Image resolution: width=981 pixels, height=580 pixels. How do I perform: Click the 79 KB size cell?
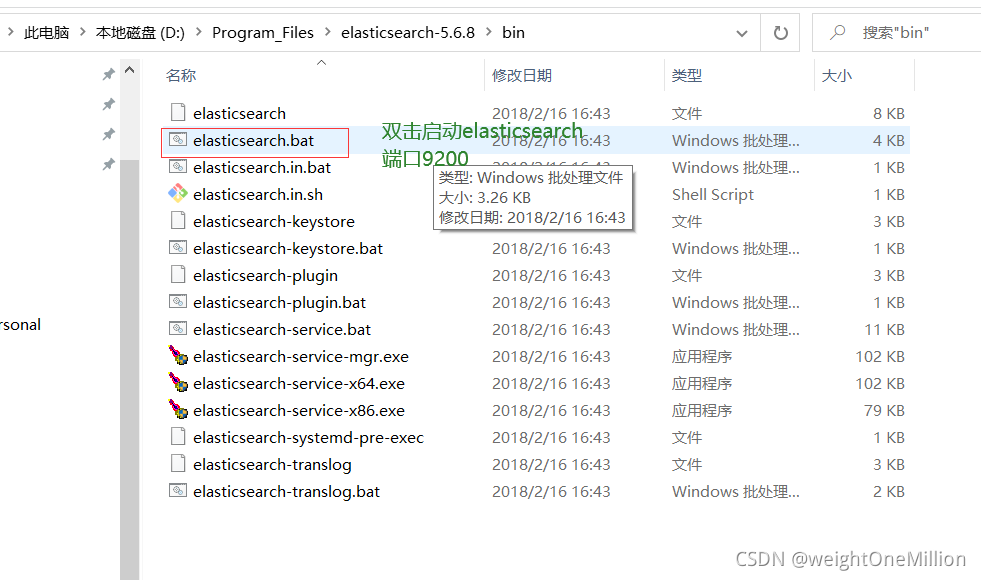[x=884, y=410]
